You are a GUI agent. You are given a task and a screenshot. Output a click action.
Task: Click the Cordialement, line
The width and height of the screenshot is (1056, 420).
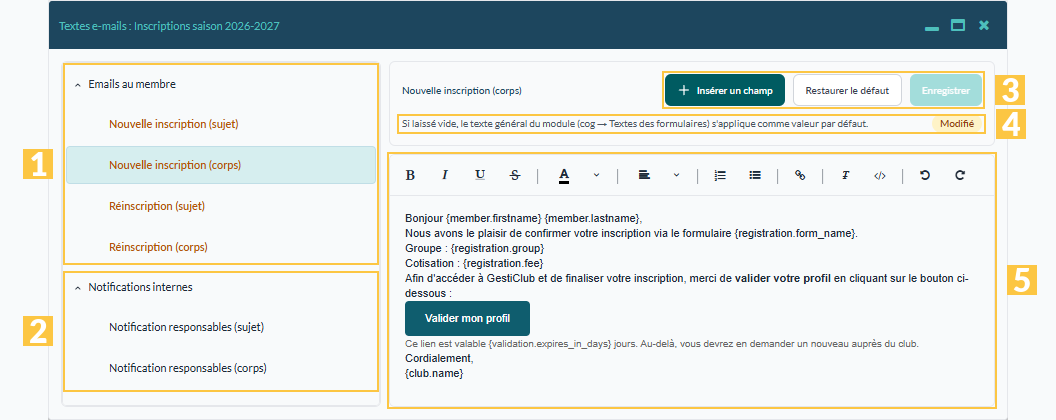(x=440, y=358)
